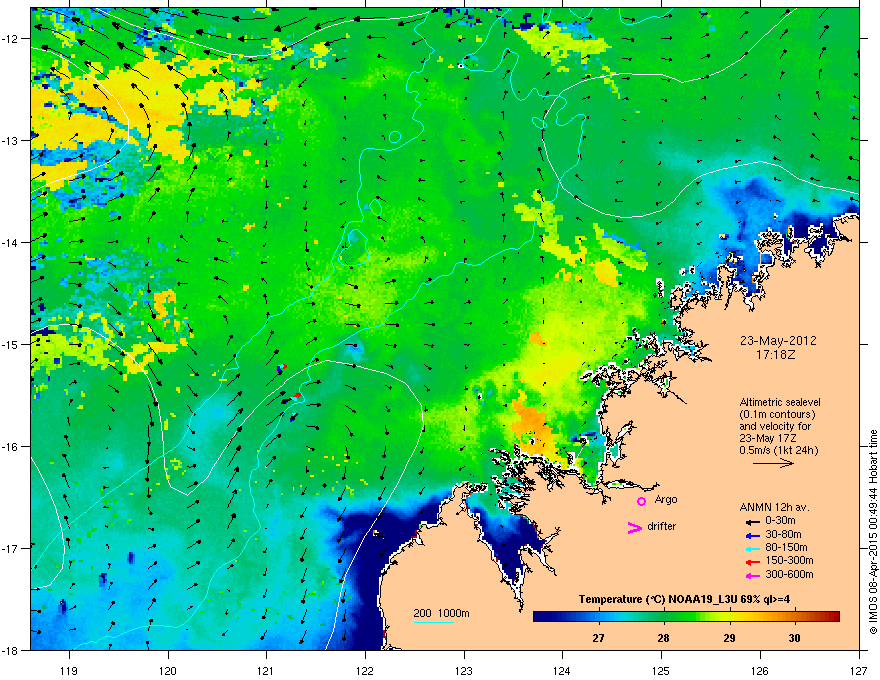This screenshot has height=680, width=880.
Task: Click the magenta Argo circle symbol in legend
Action: (x=641, y=501)
